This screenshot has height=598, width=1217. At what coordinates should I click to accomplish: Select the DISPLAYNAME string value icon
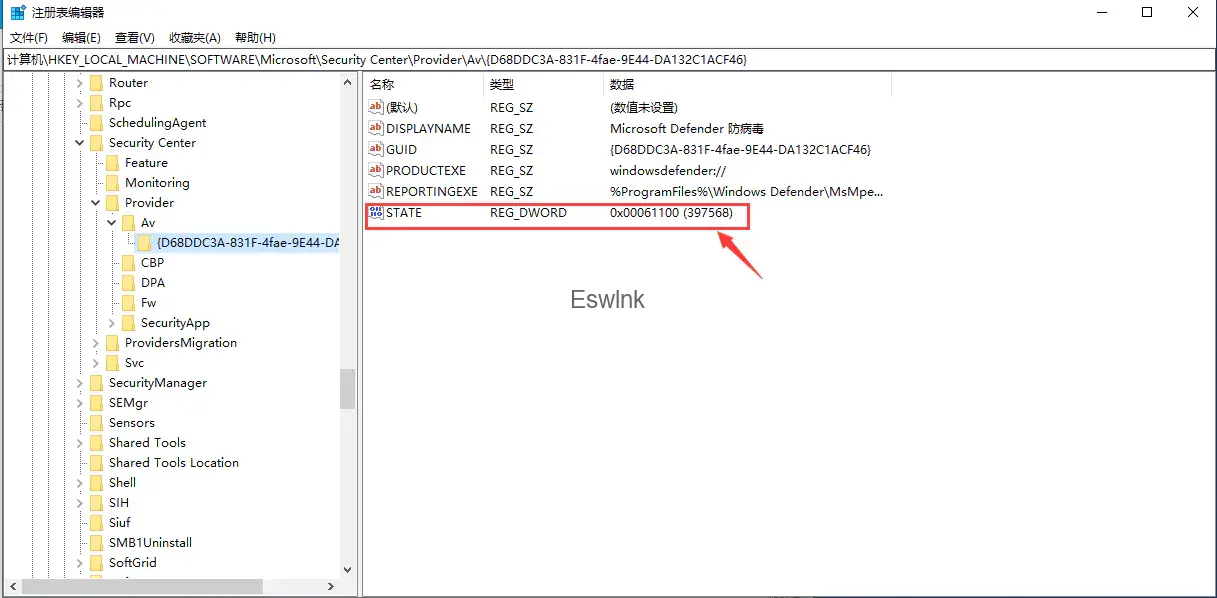point(376,128)
